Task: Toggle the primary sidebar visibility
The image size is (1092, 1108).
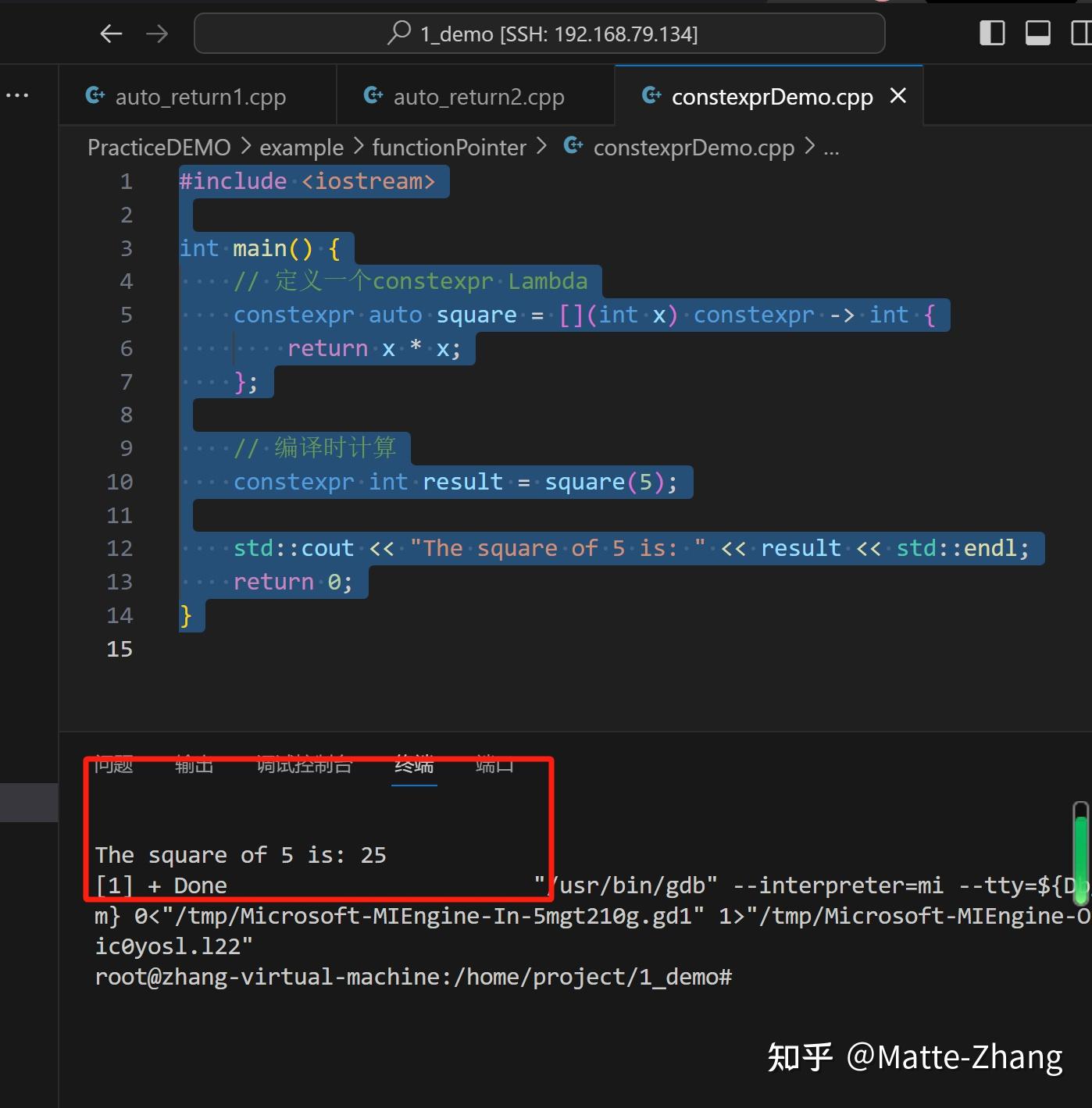Action: 991,33
